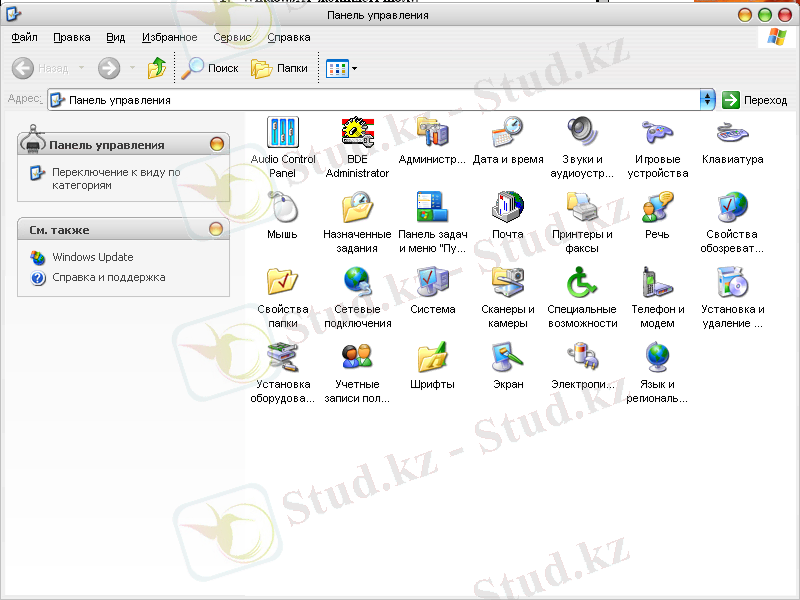Open Звуки и аудиоустройства icon

582,133
